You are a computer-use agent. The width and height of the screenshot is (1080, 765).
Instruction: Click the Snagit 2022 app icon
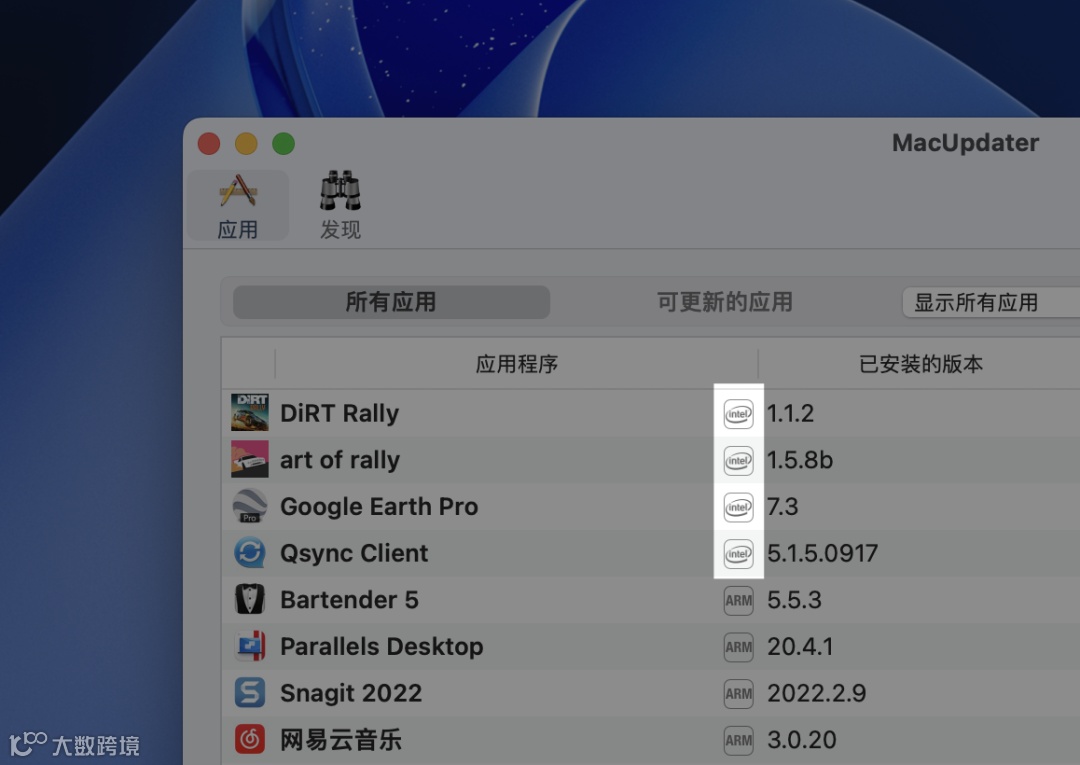pyautogui.click(x=249, y=693)
